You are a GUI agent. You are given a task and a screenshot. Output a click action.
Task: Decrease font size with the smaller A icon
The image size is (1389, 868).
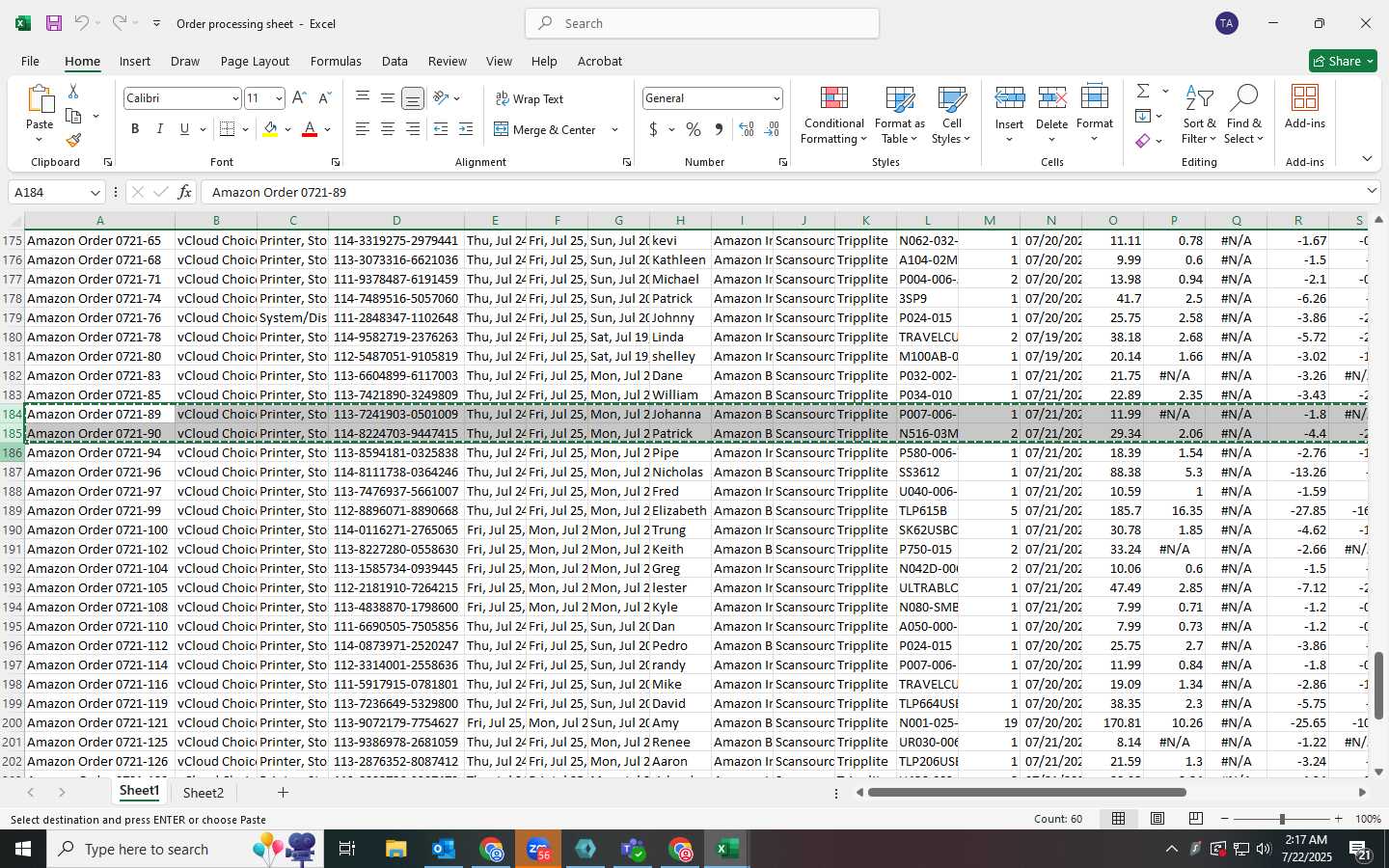[x=324, y=98]
